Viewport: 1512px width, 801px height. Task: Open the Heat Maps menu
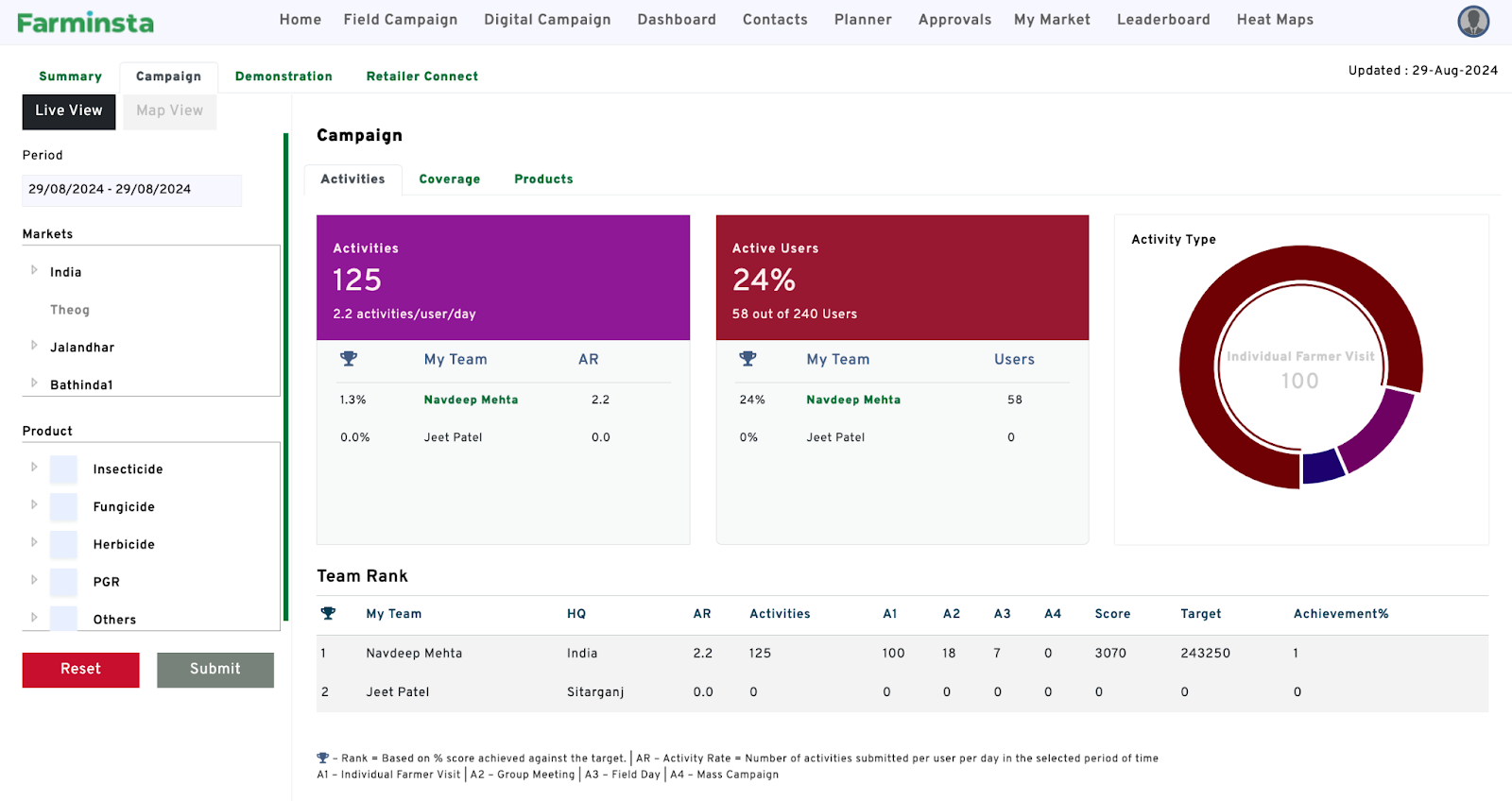pyautogui.click(x=1274, y=20)
